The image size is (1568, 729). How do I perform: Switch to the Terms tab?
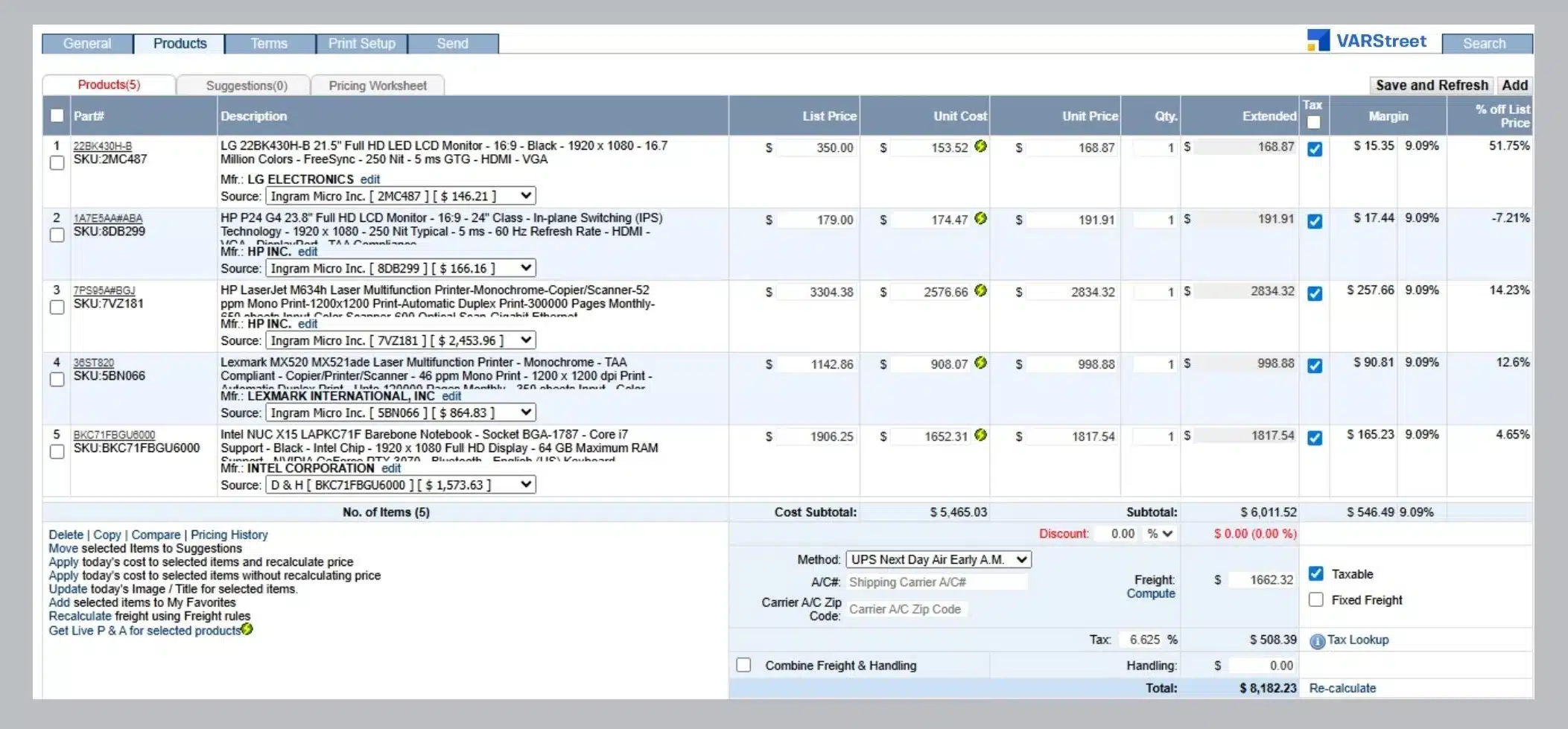(x=269, y=43)
